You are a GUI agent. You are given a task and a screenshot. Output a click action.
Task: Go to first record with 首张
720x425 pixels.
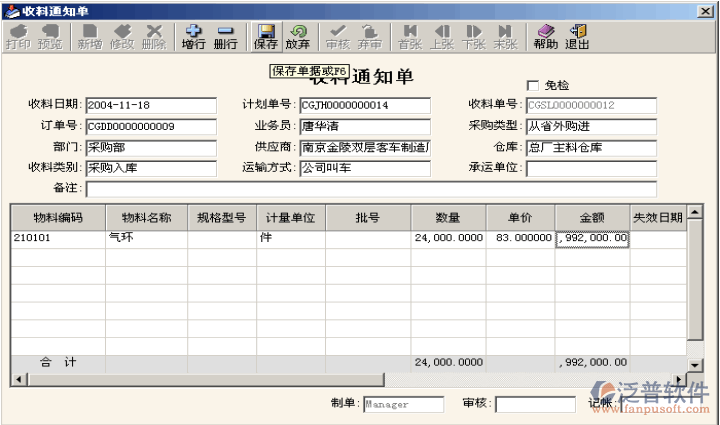[410, 37]
